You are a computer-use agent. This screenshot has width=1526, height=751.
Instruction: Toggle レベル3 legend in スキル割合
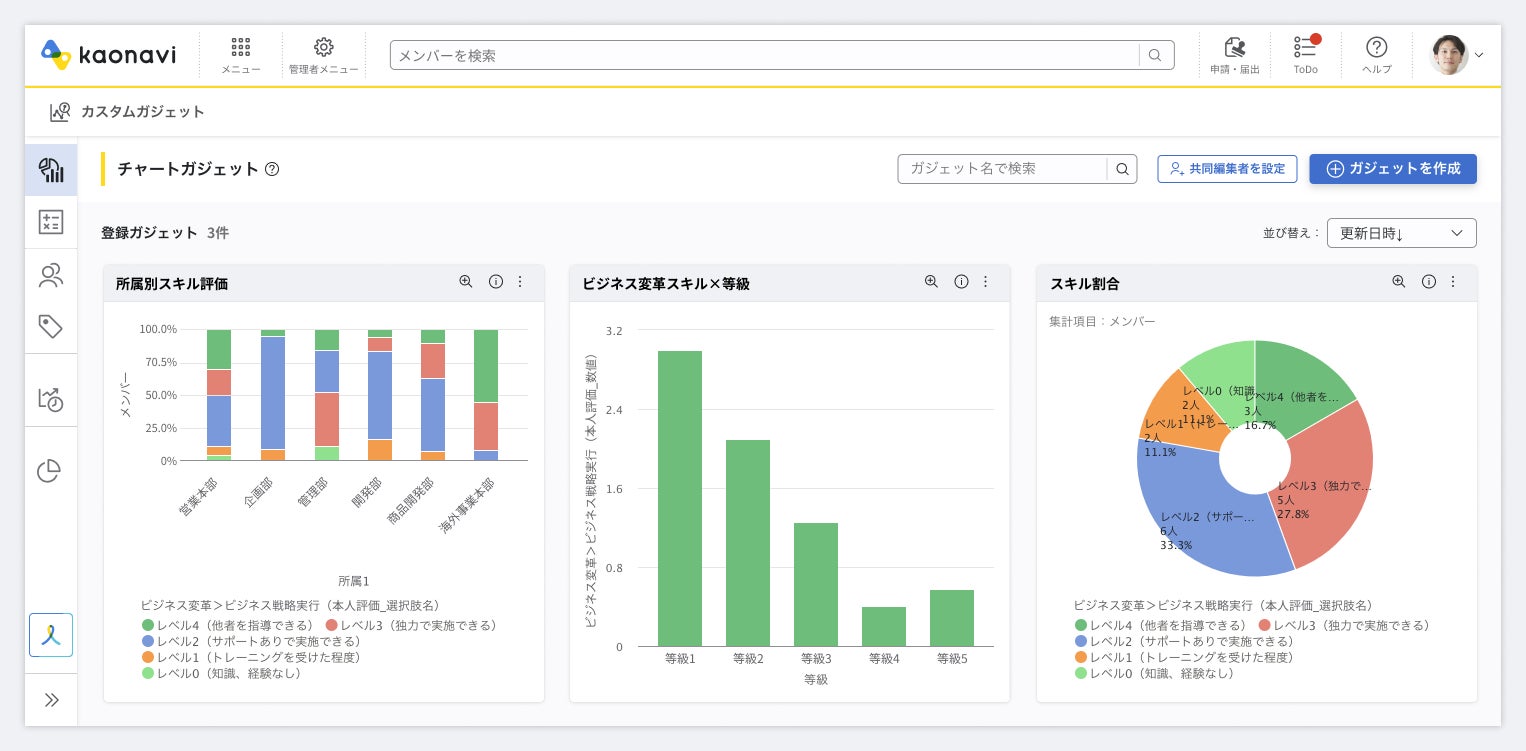[x=1344, y=625]
